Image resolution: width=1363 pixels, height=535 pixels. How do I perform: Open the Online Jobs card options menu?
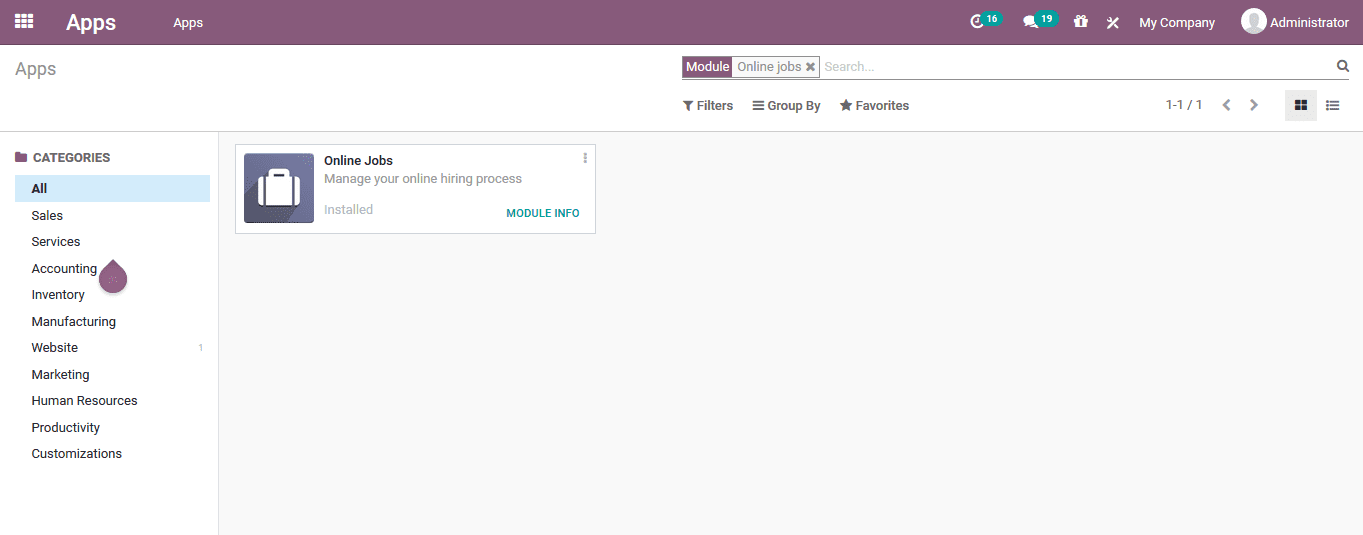(585, 158)
